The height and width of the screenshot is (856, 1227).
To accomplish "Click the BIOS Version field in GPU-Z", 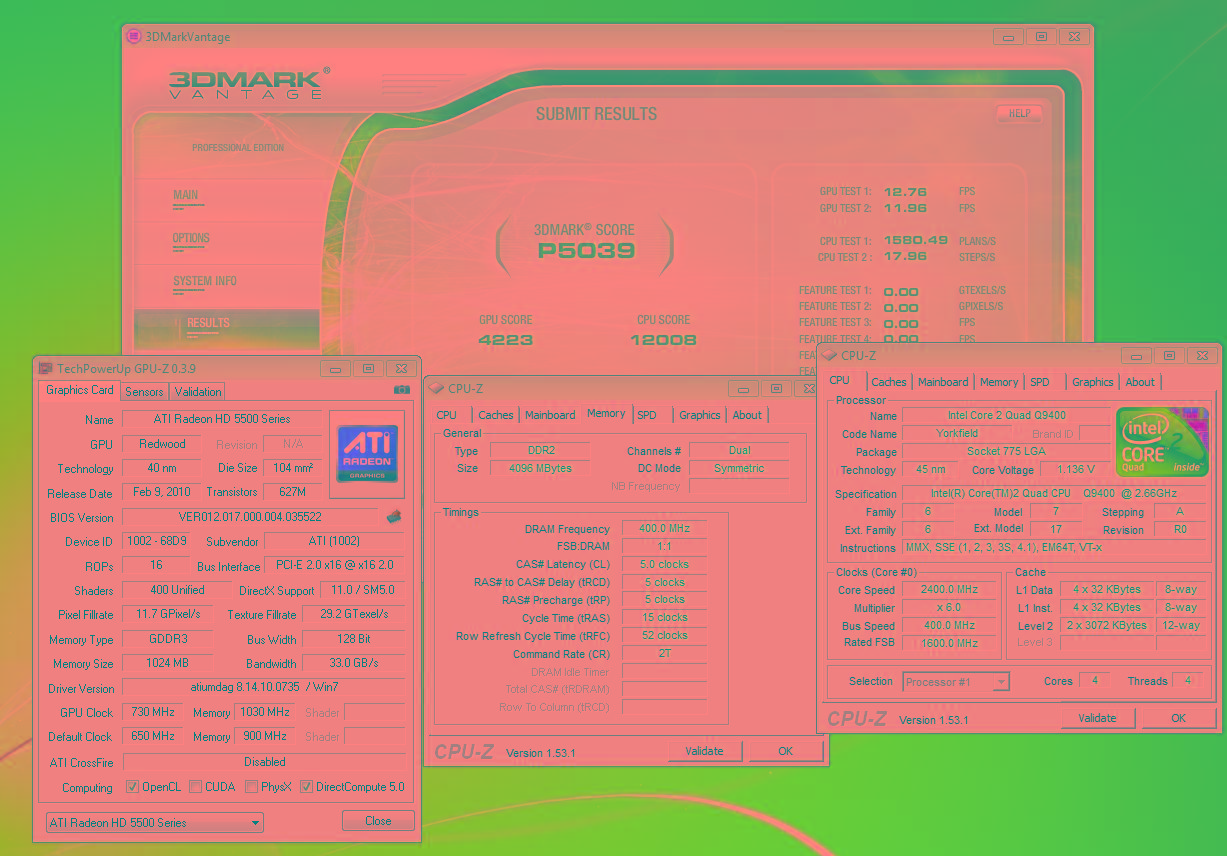I will click(250, 517).
